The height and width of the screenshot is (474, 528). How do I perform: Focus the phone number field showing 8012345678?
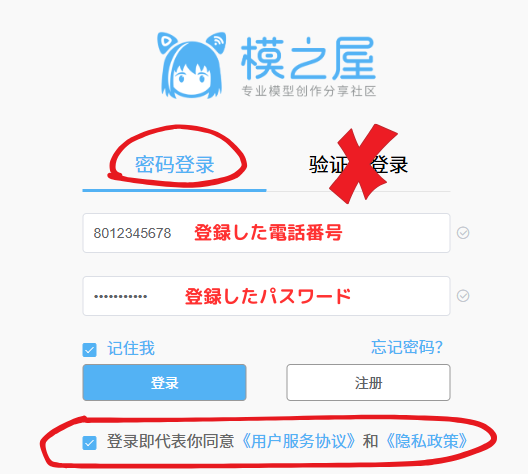(x=266, y=233)
